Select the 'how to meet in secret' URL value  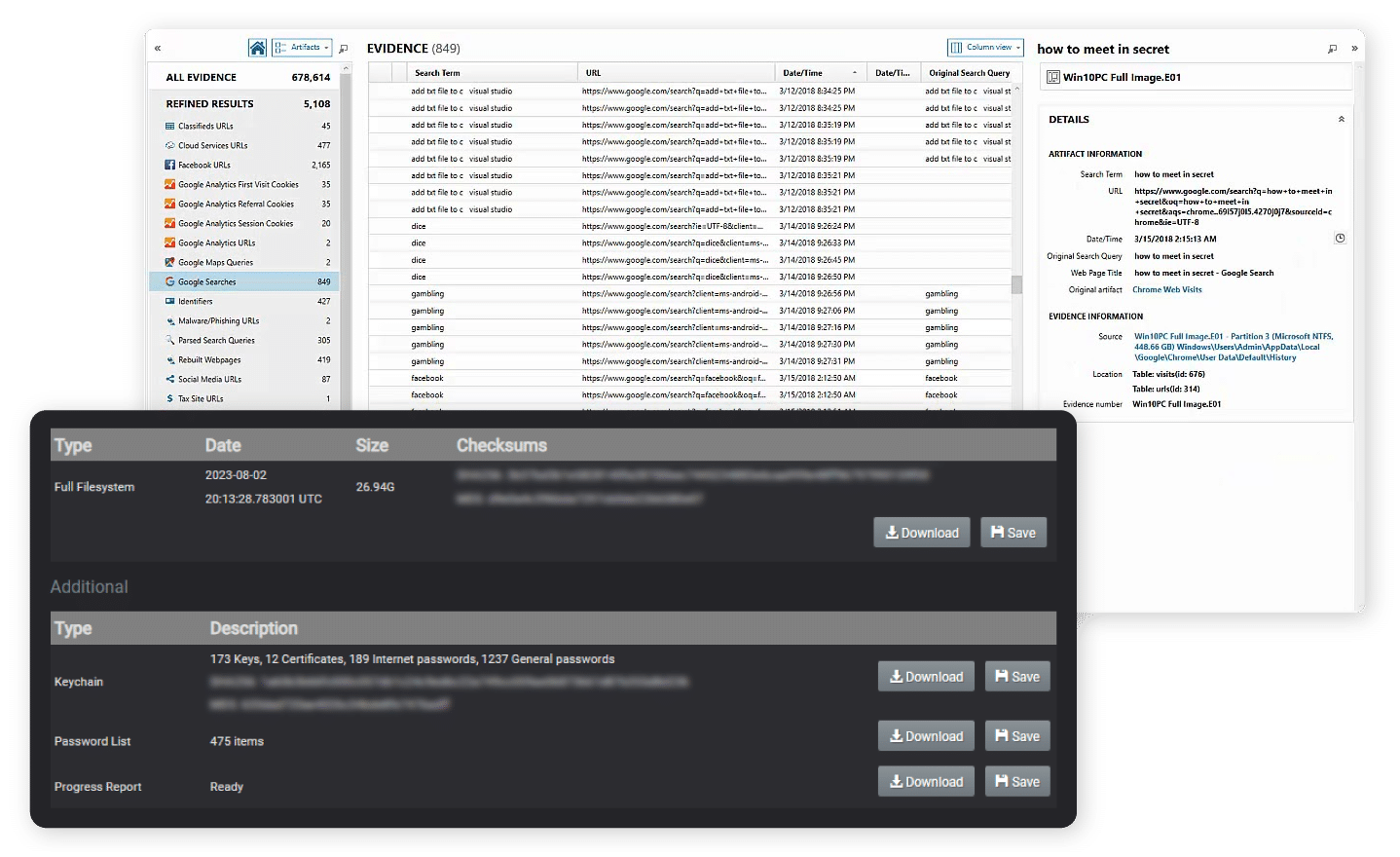pos(1234,207)
